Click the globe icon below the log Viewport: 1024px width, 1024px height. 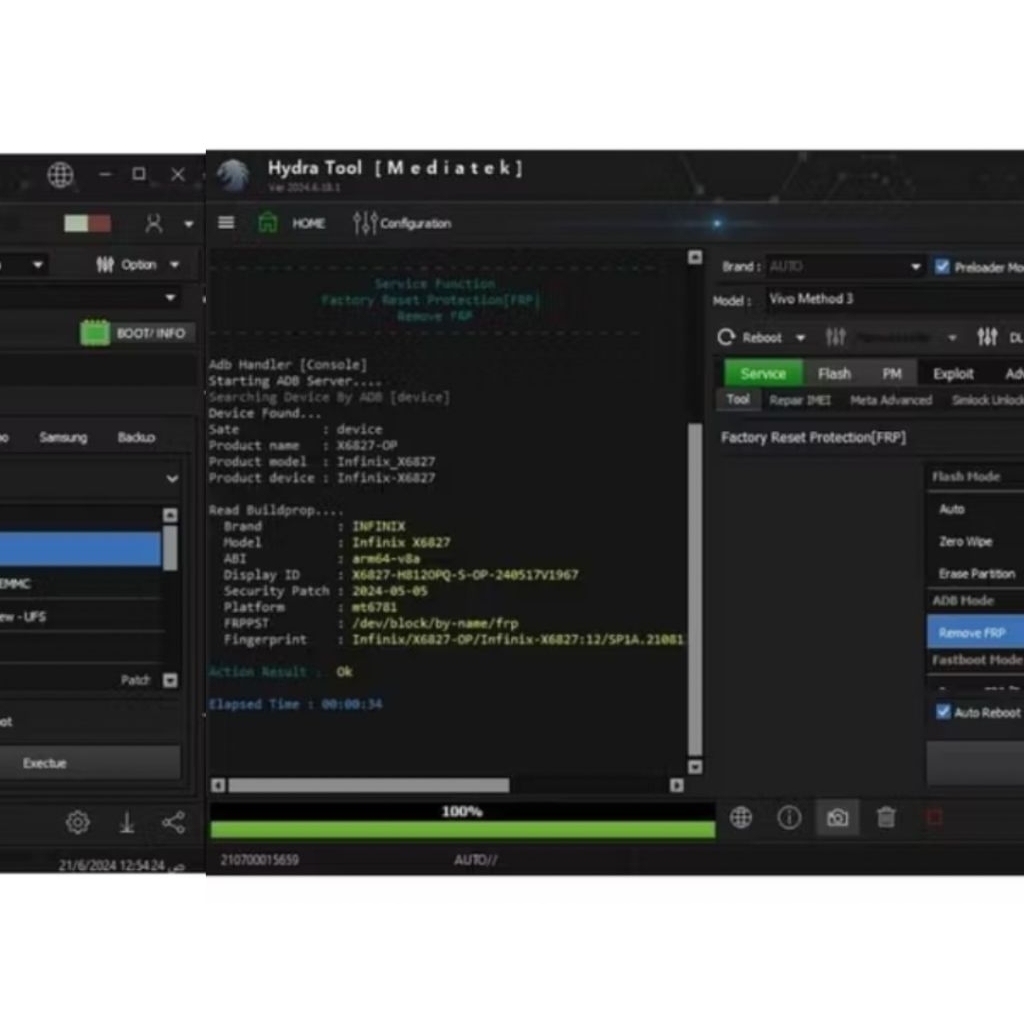[741, 817]
